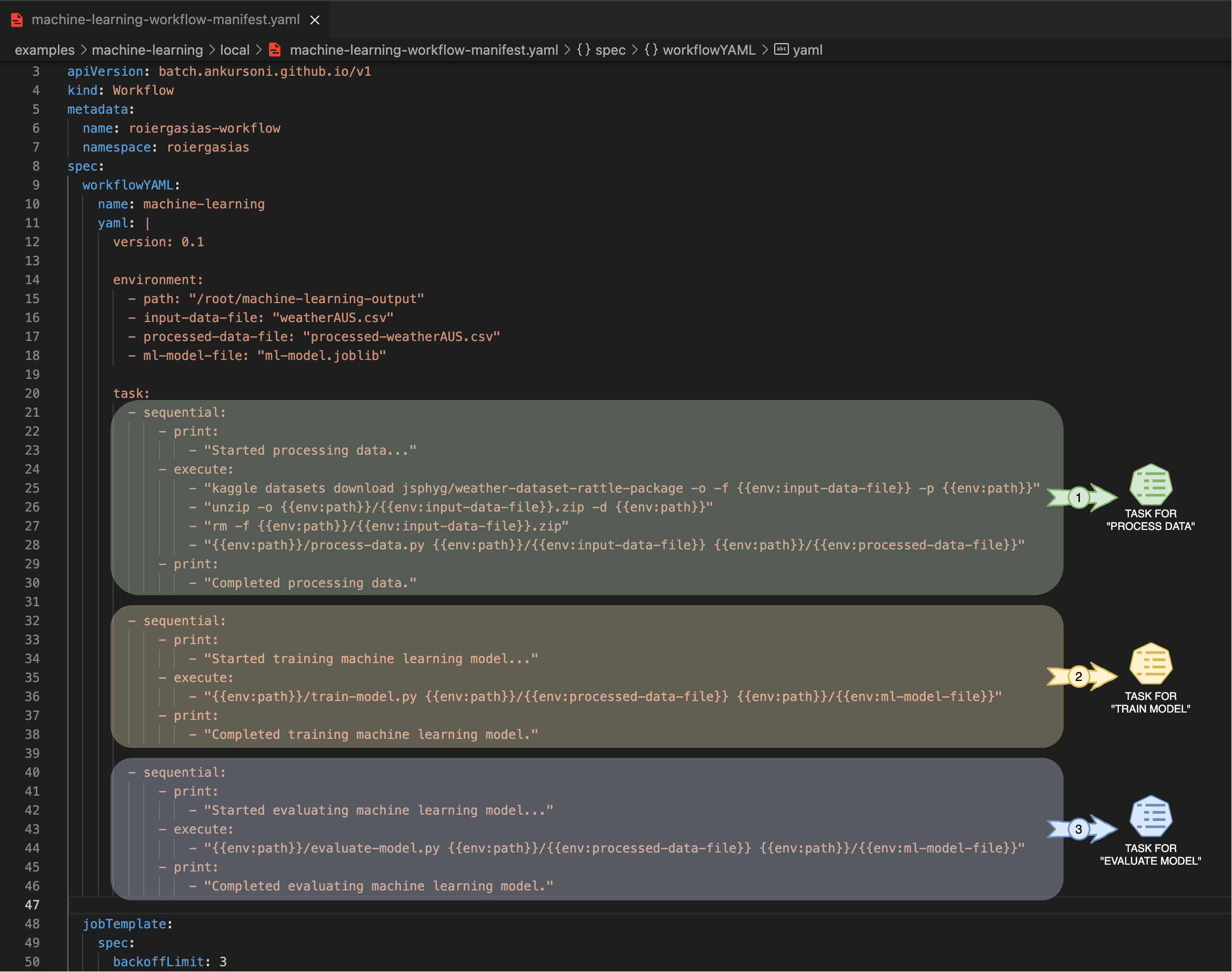Screen dimensions: 1232x972
Task: Click the yellow numbered arrow marker 2
Action: point(1078,677)
